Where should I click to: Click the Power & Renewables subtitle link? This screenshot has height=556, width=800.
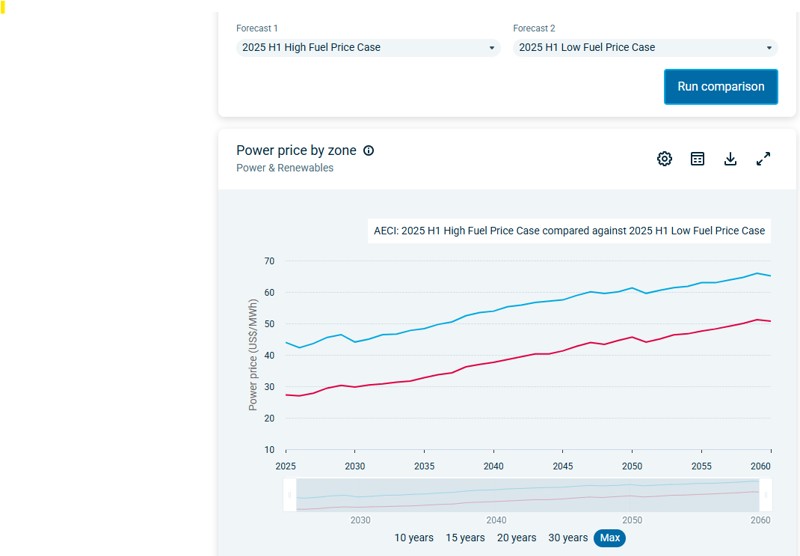pyautogui.click(x=285, y=168)
